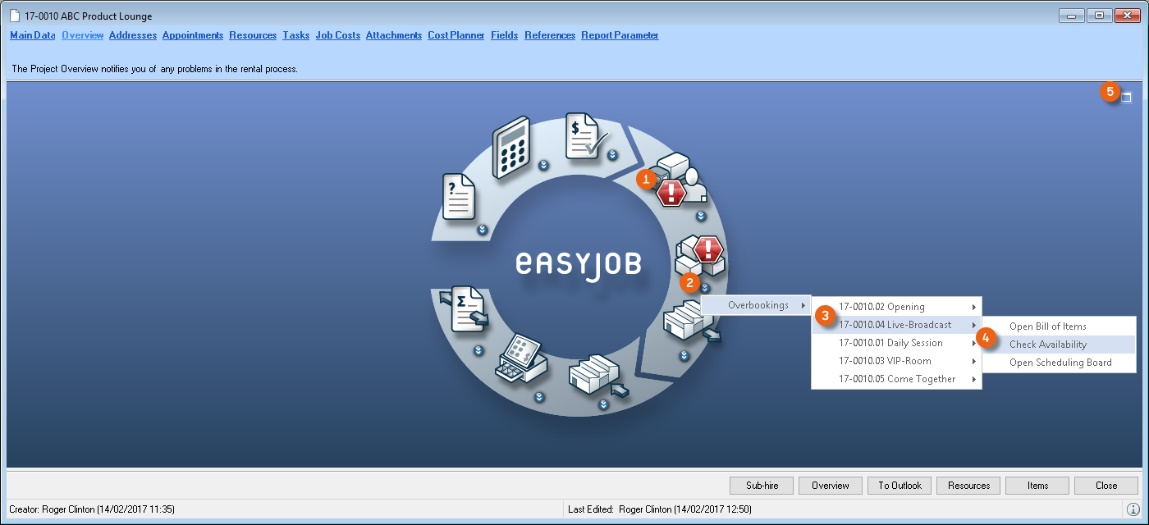Expand the dropdown arrow below the calculator icon
This screenshot has width=1149, height=525.
(x=542, y=166)
